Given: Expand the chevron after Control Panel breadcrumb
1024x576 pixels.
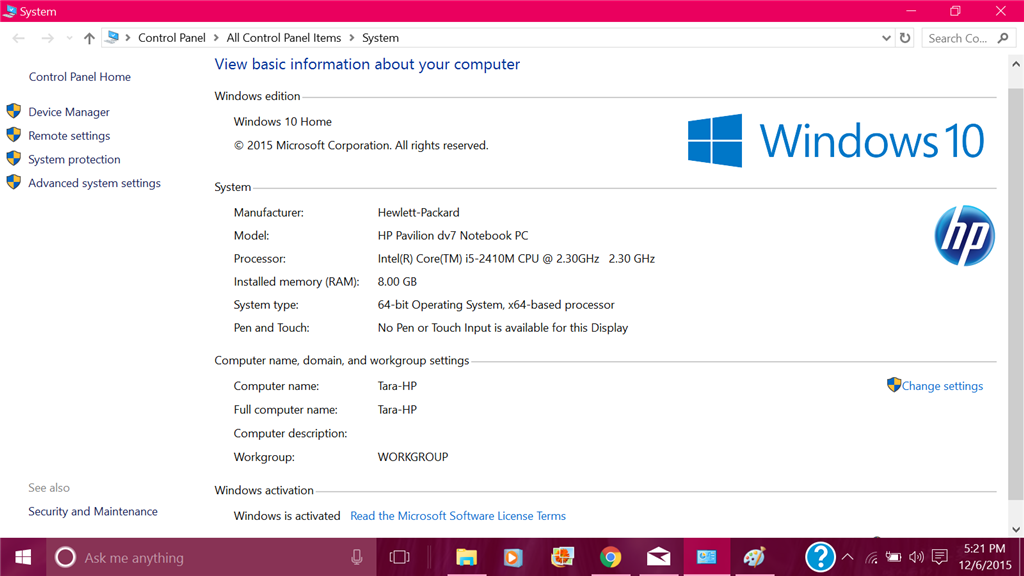Looking at the screenshot, I should (x=216, y=38).
